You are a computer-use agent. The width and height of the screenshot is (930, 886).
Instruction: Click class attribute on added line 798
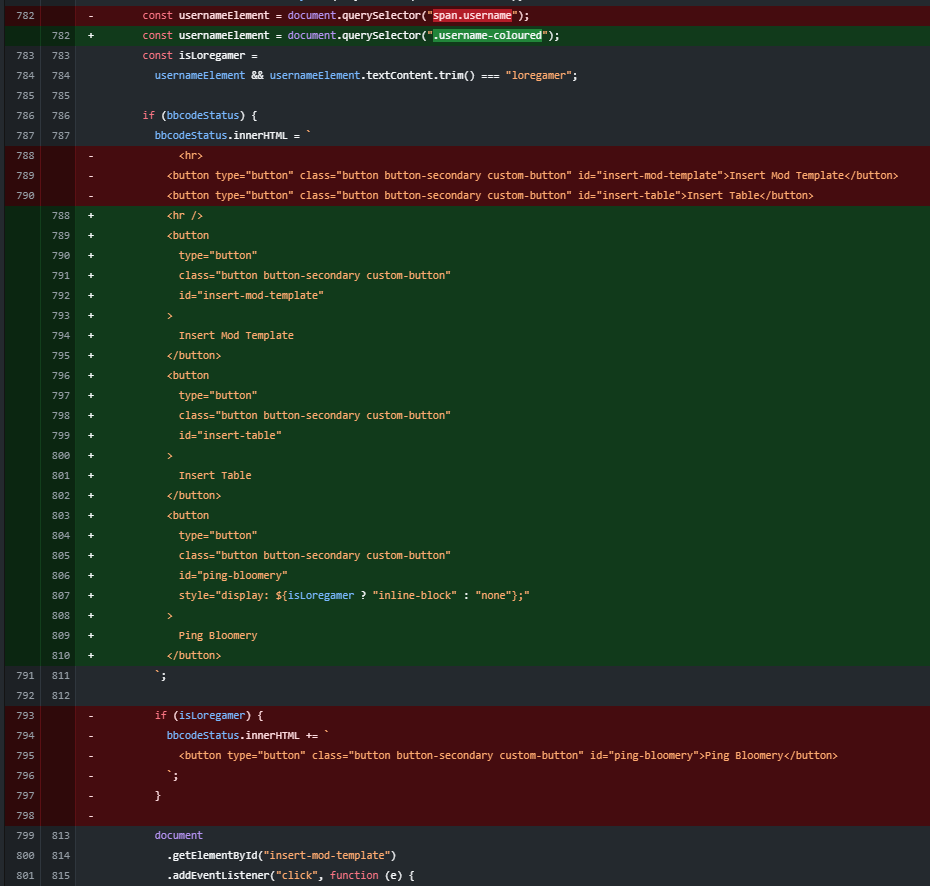[314, 416]
